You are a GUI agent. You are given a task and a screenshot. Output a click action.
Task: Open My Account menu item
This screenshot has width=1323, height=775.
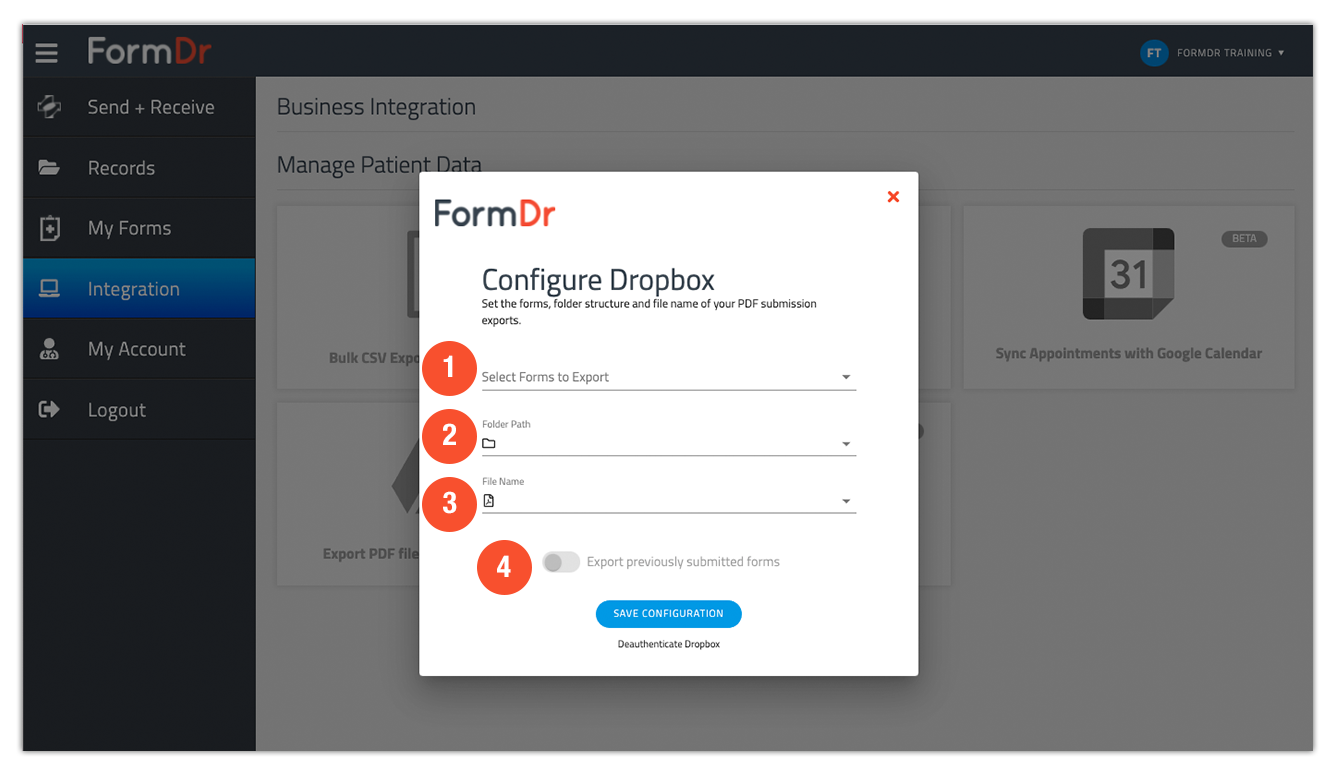tap(139, 349)
